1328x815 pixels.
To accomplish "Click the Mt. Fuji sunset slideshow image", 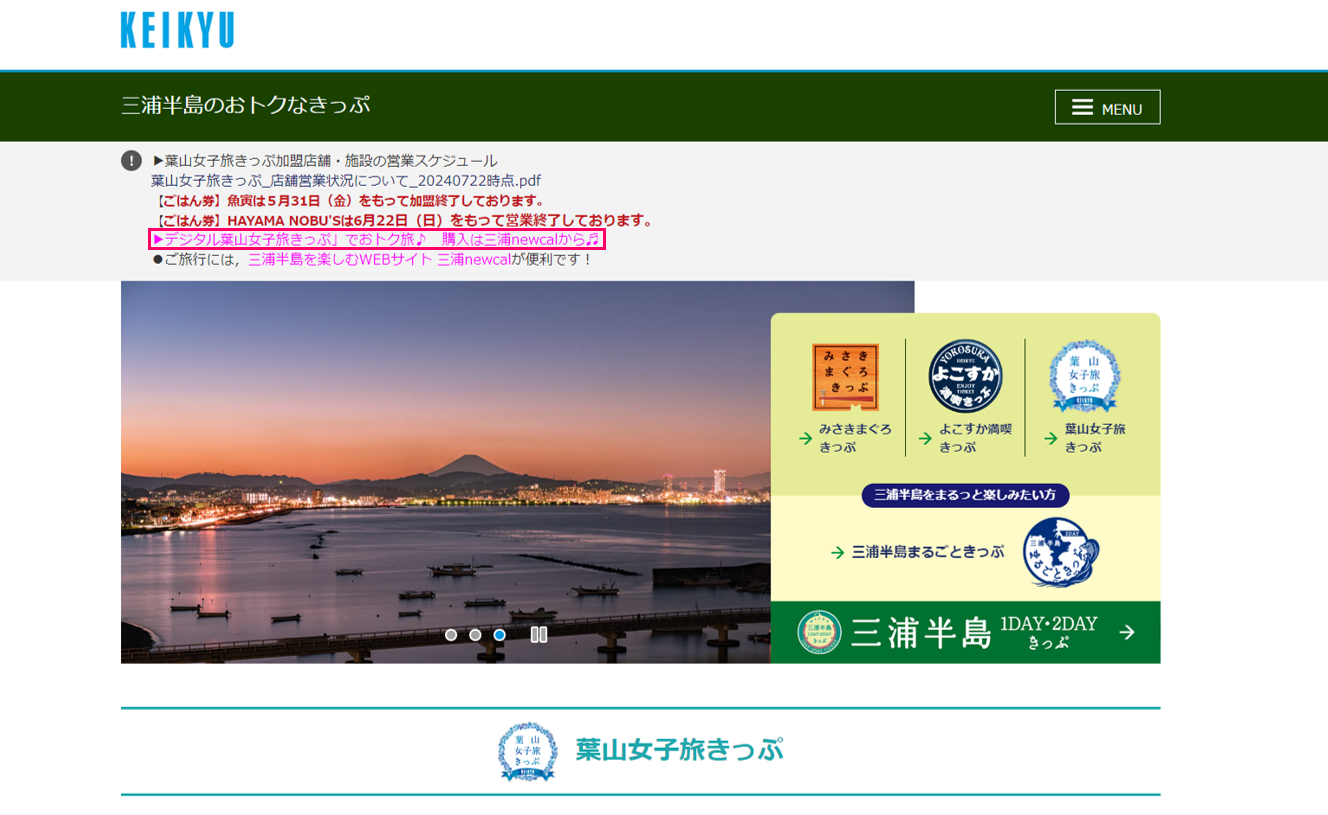I will (x=445, y=472).
